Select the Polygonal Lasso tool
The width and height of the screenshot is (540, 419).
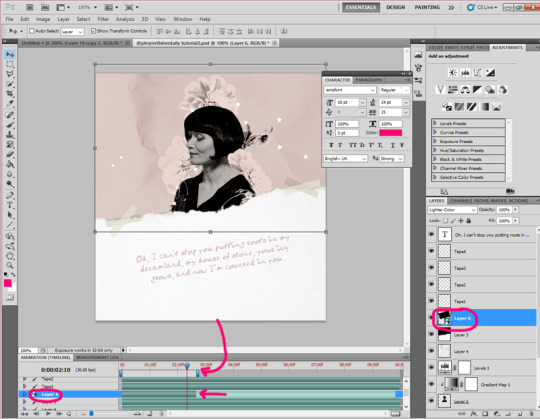10,74
